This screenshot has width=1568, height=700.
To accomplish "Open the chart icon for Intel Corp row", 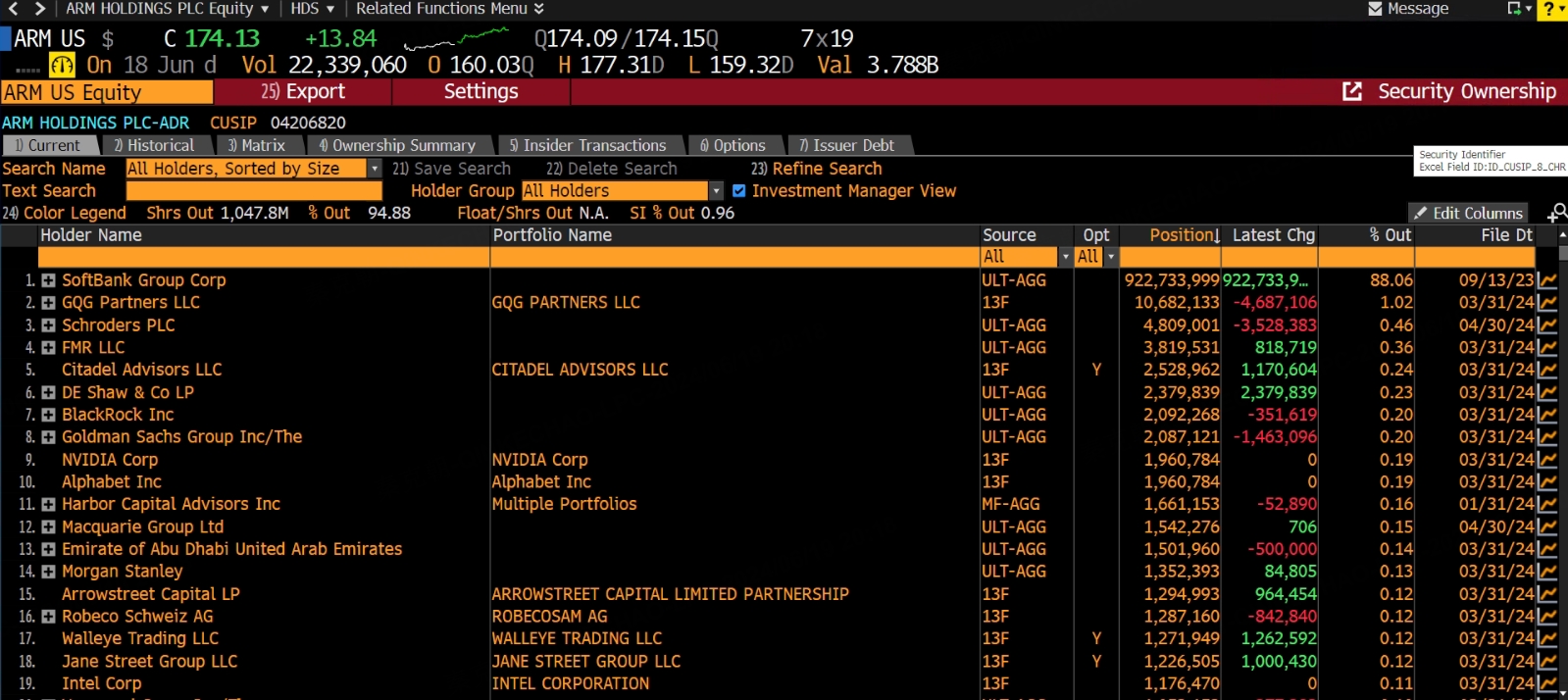I will click(x=1547, y=683).
